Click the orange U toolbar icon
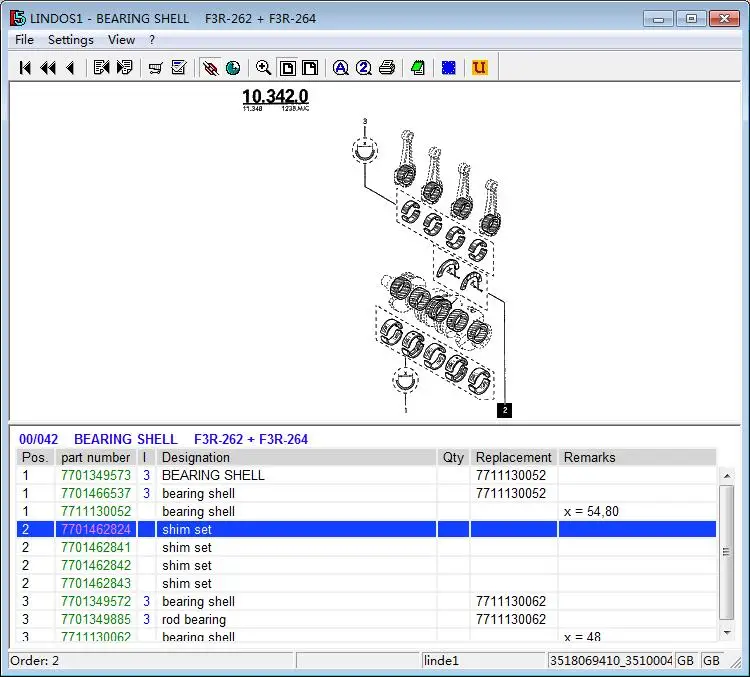This screenshot has height=677, width=750. click(x=479, y=68)
